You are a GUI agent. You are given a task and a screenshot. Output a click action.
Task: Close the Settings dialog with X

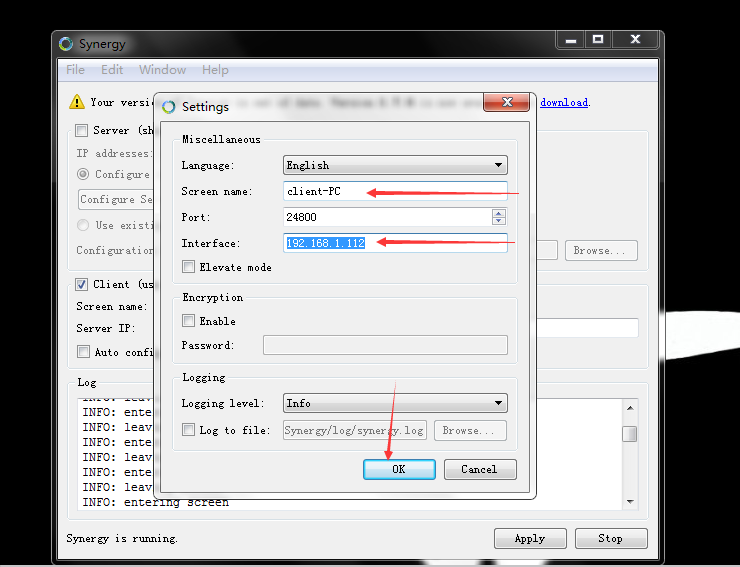tap(506, 102)
